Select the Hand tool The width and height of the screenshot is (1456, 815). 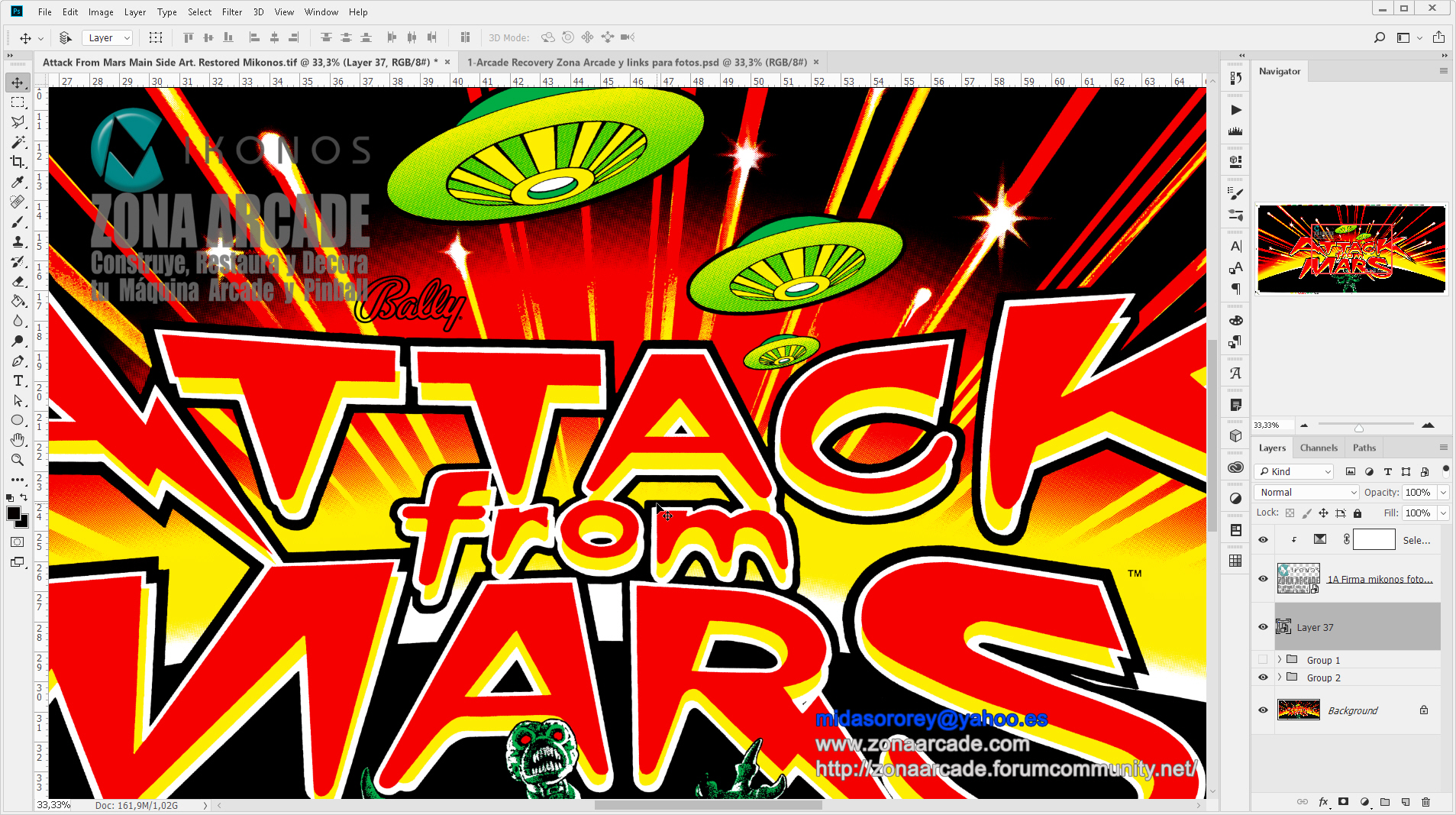point(18,440)
